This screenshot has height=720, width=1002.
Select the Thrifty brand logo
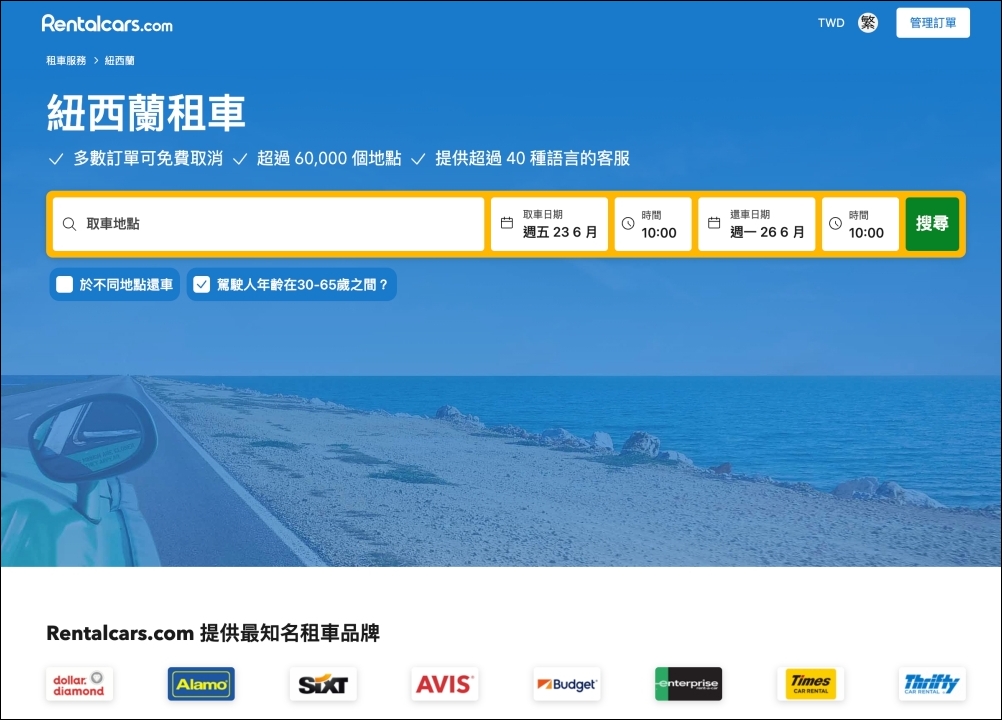pos(932,684)
